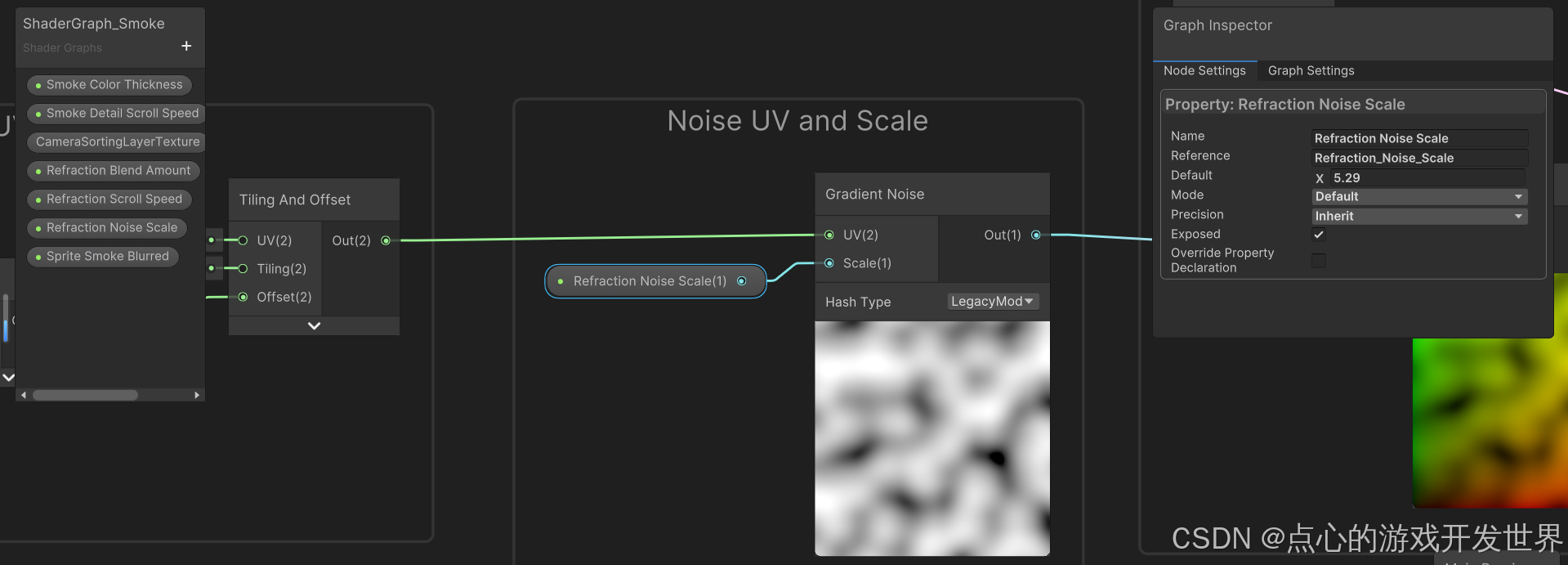Click the Tiling(2) input port circle
Screen dimensions: 1568x565
(x=243, y=268)
